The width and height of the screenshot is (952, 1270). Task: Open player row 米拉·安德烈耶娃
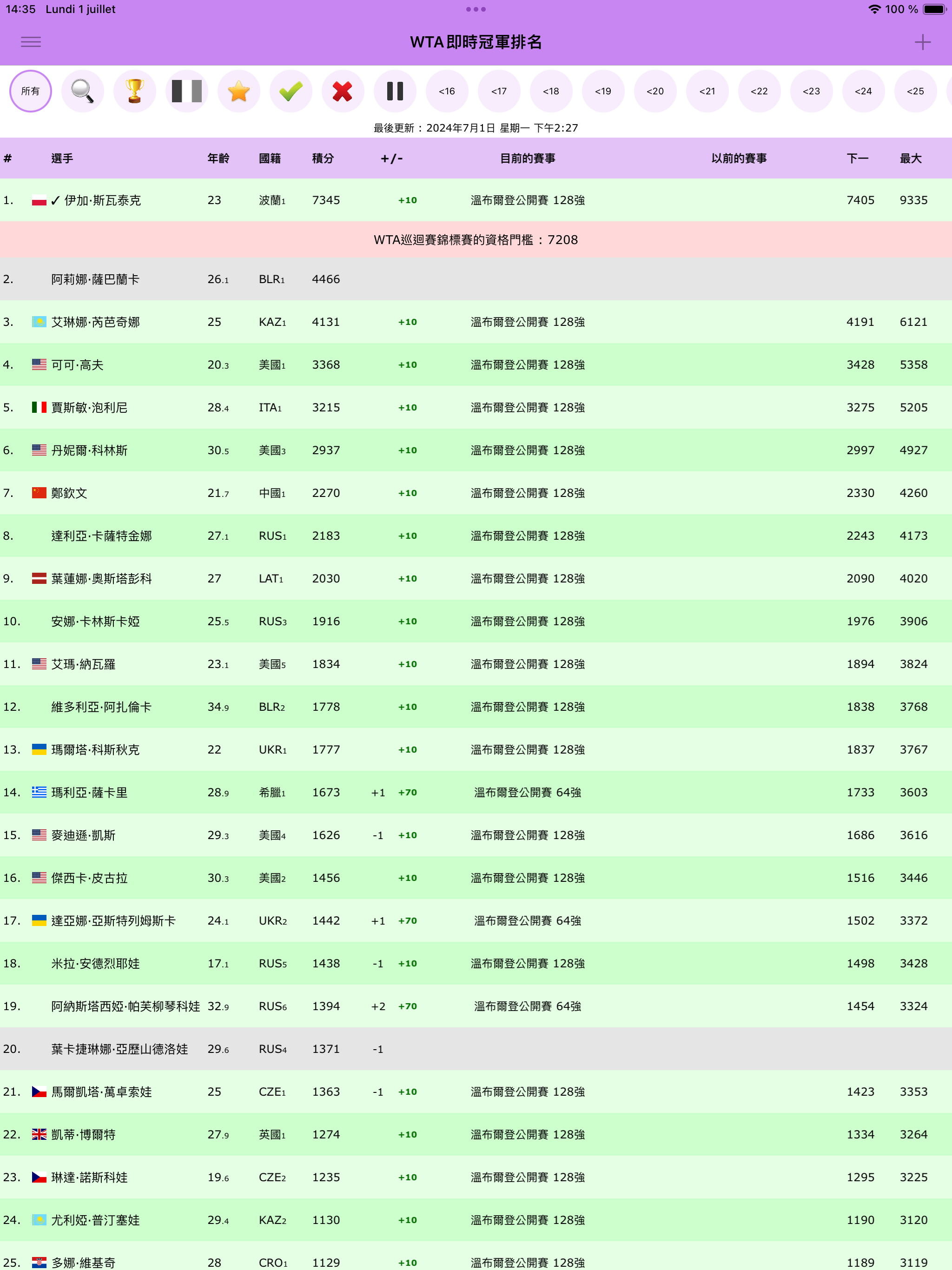pos(476,963)
